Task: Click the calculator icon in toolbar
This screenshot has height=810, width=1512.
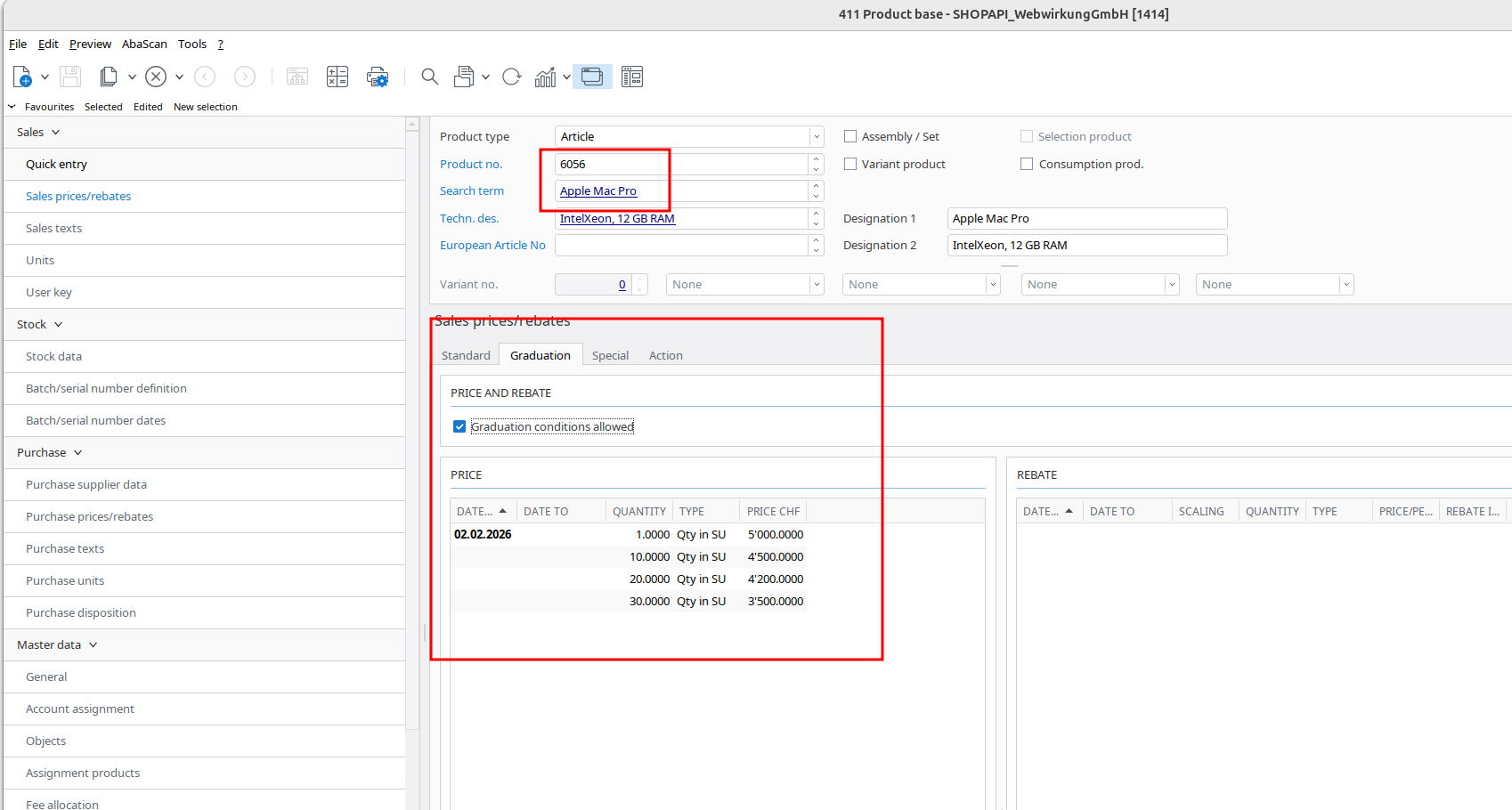Action: pos(337,77)
